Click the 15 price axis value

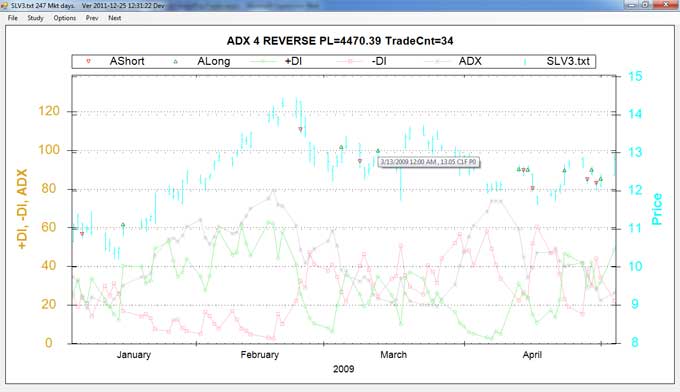click(635, 76)
